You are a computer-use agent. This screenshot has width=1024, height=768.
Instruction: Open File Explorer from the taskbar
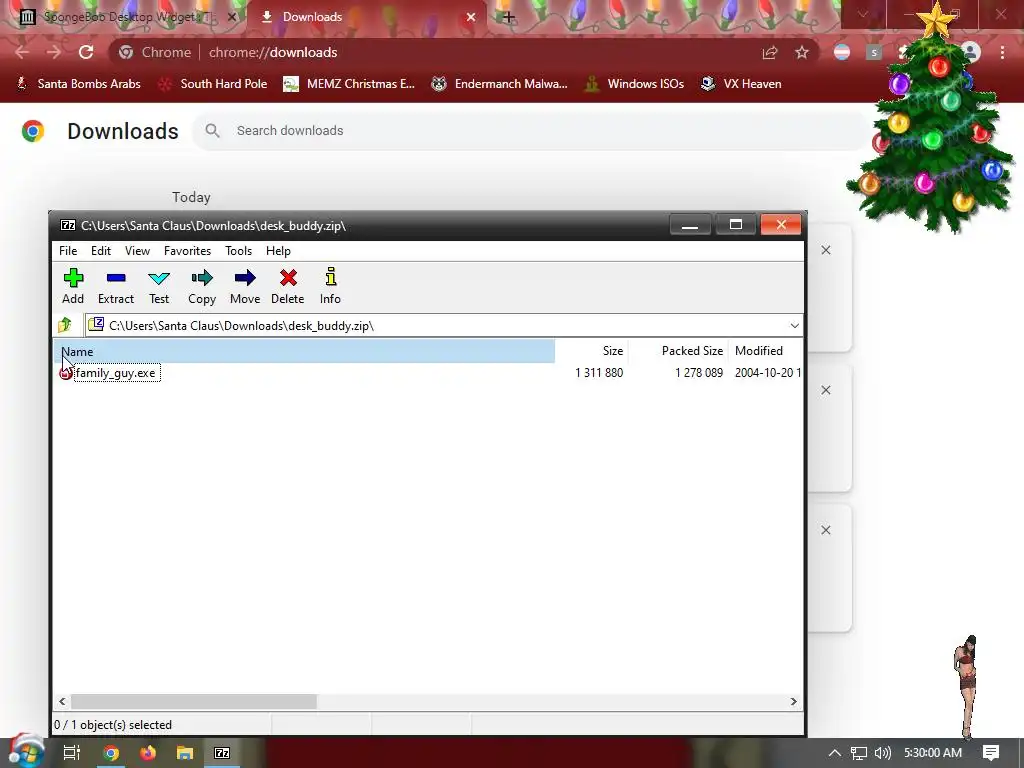coord(185,753)
